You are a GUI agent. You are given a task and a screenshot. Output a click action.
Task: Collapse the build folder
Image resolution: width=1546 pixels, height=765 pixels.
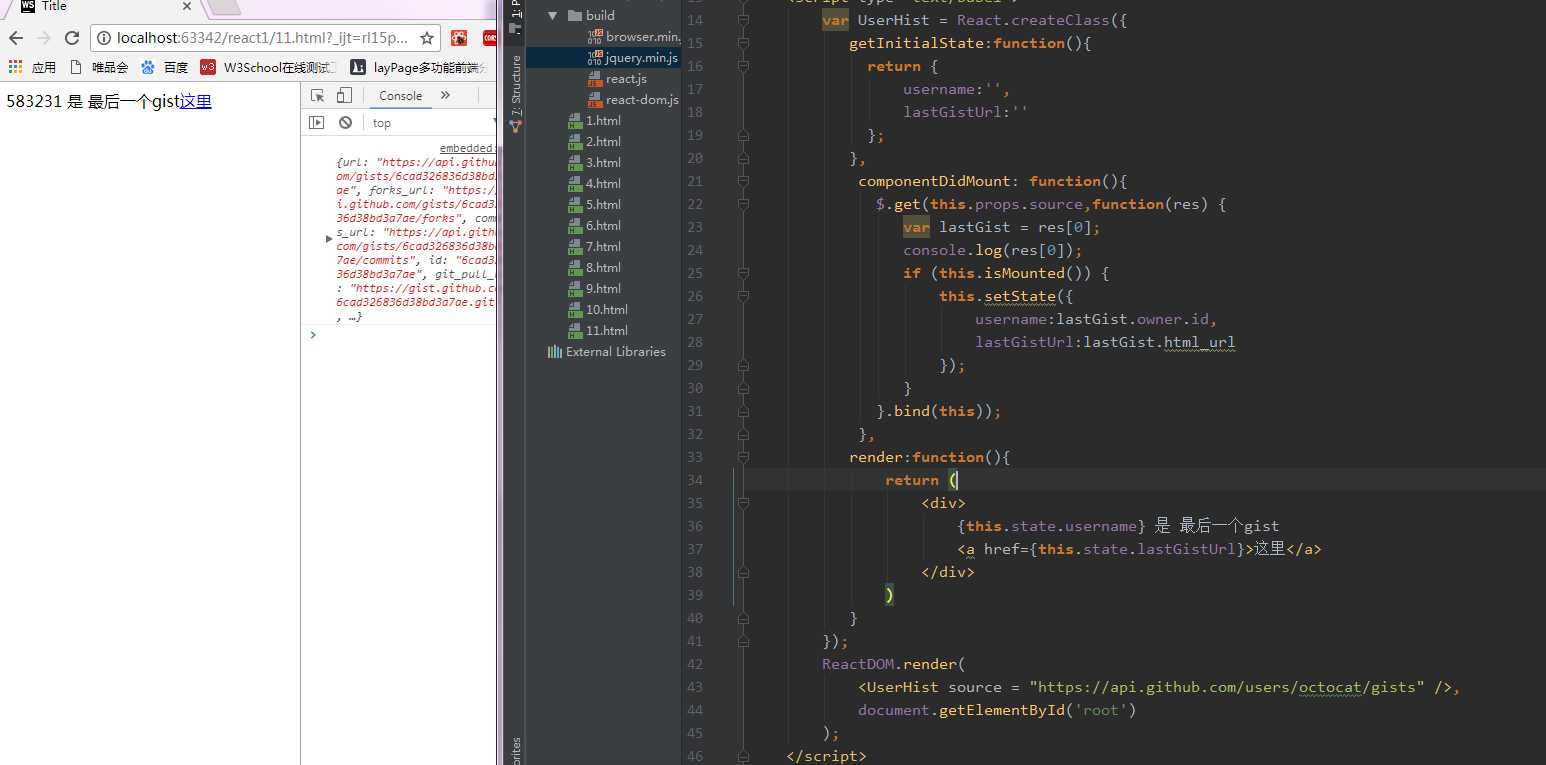552,15
